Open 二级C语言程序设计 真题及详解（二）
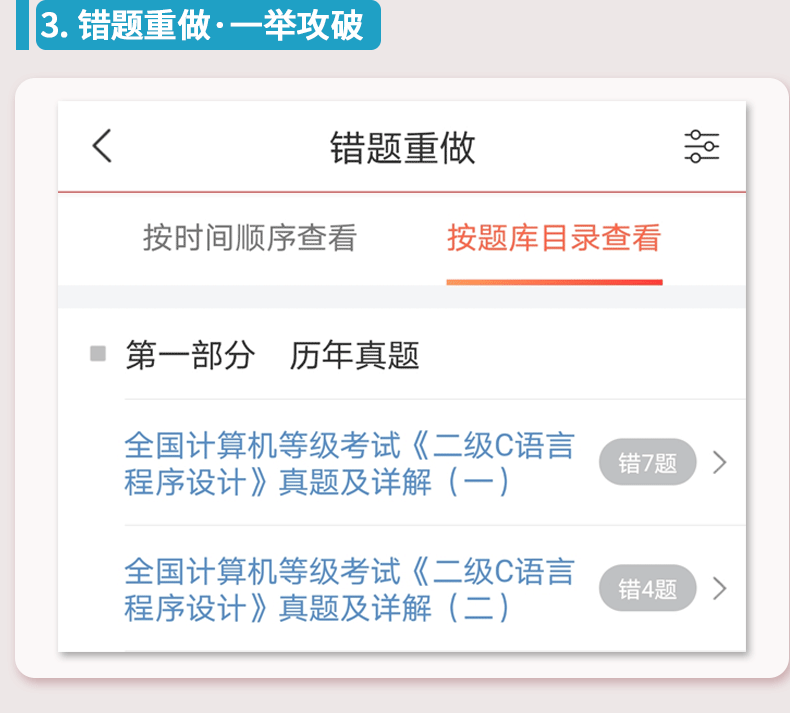 click(x=349, y=589)
